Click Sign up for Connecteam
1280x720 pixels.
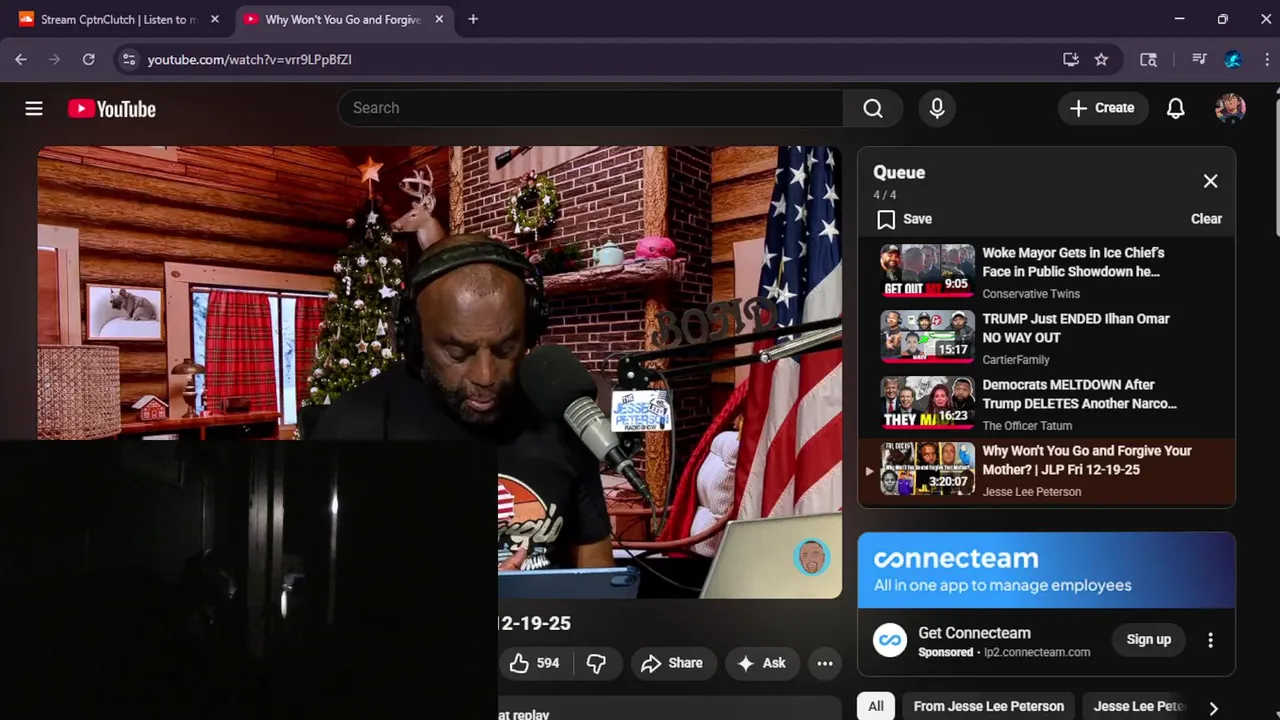[x=1148, y=640]
